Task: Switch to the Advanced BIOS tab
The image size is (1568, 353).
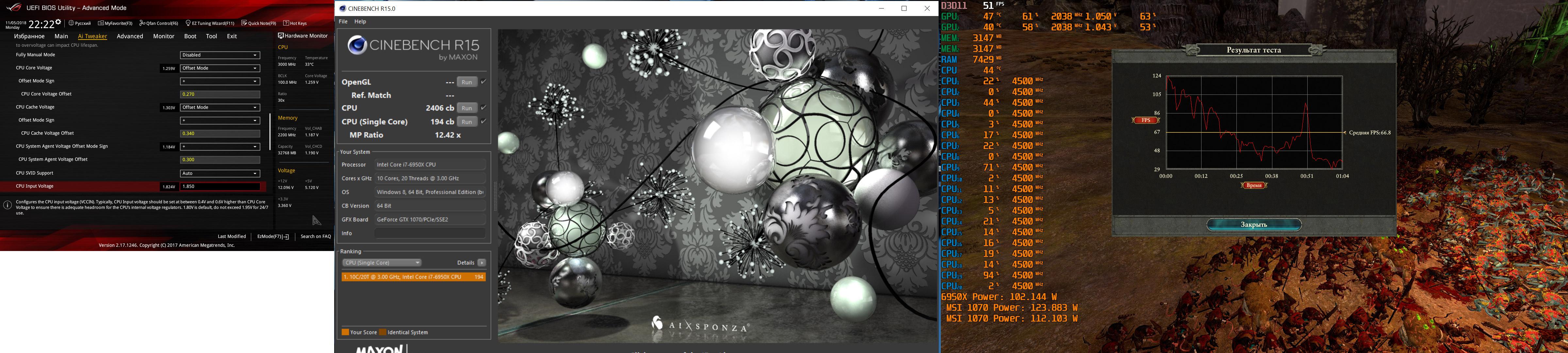Action: click(130, 37)
